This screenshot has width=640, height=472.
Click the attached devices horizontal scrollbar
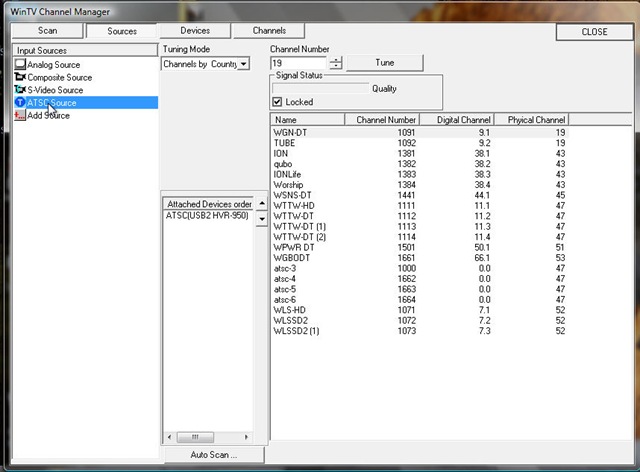tap(208, 437)
